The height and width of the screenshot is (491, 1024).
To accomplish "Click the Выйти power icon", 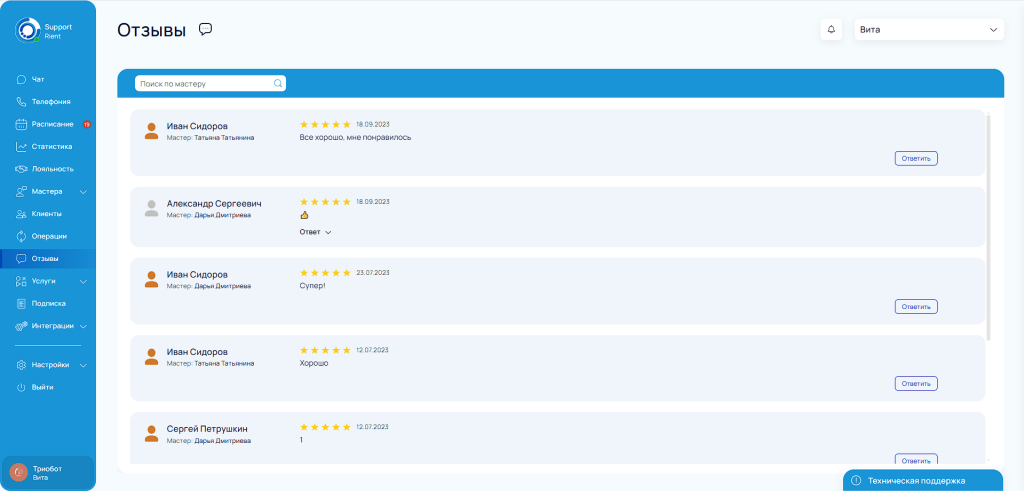I will click(x=21, y=387).
